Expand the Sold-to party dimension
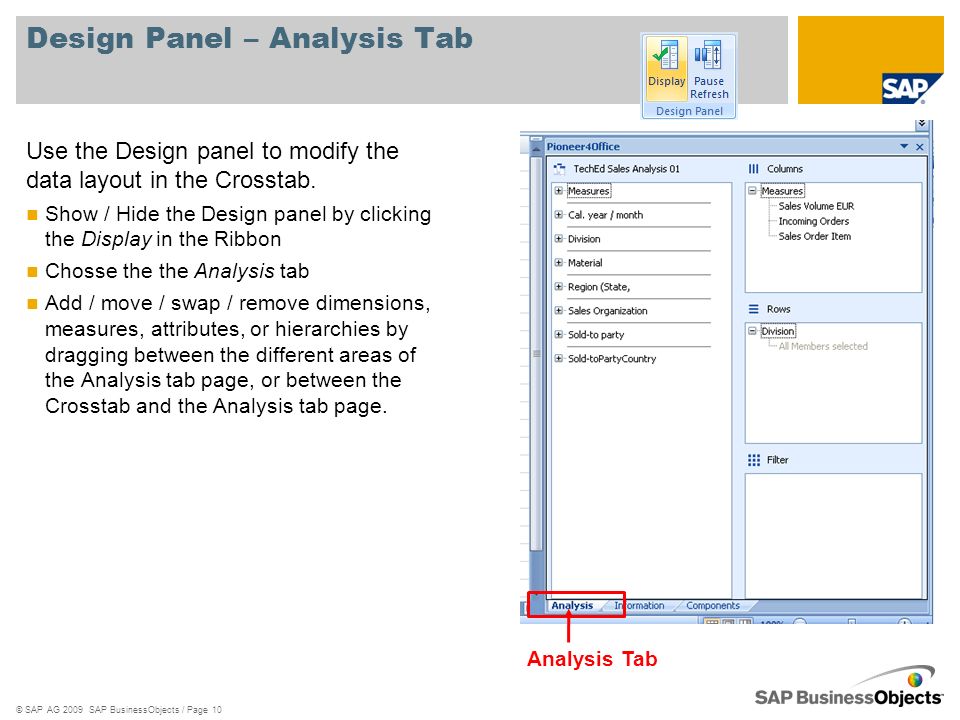960x720 pixels. click(x=558, y=334)
